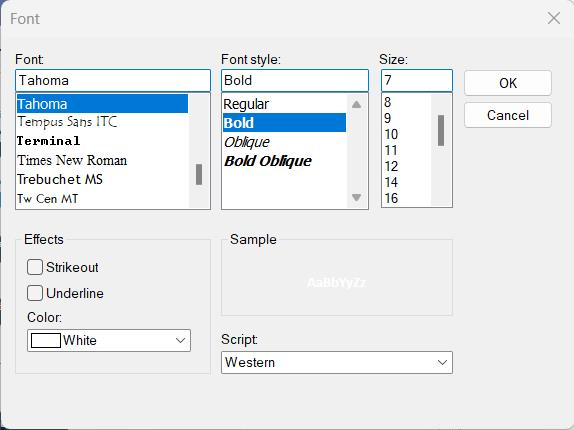The image size is (574, 430).
Task: Open the Color dropdown showing White
Action: click(x=109, y=340)
